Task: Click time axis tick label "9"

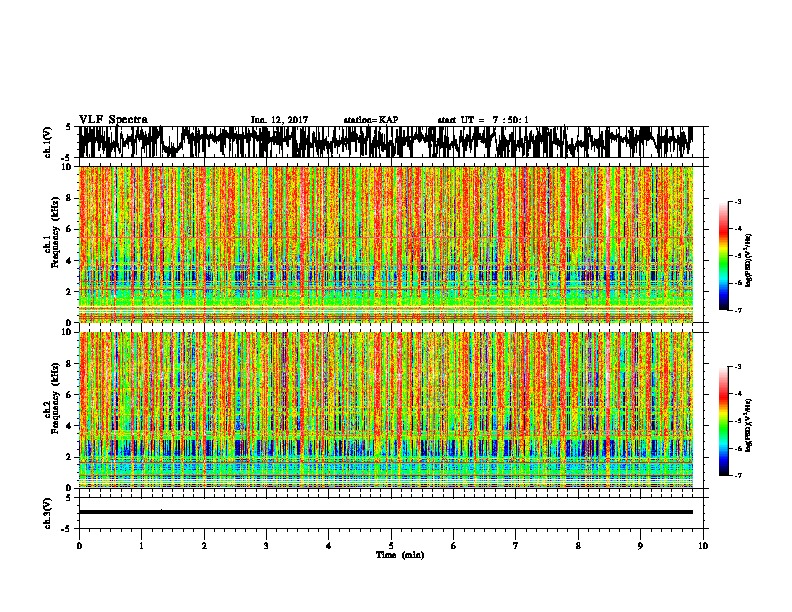Action: pyautogui.click(x=640, y=546)
